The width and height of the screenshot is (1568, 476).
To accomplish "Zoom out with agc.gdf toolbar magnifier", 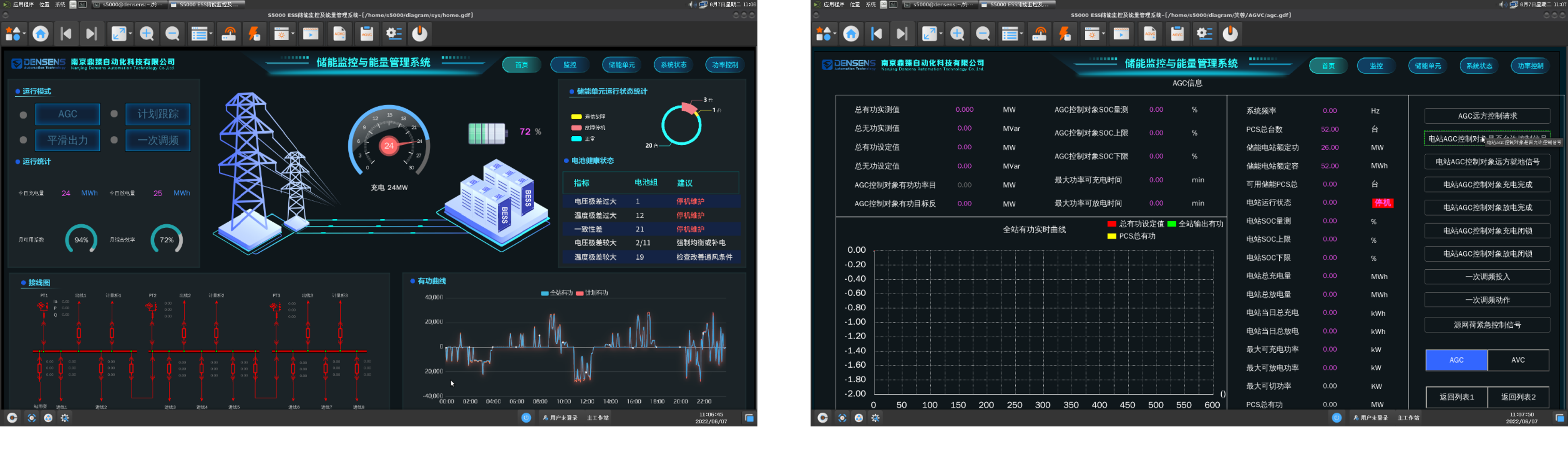I will point(983,33).
